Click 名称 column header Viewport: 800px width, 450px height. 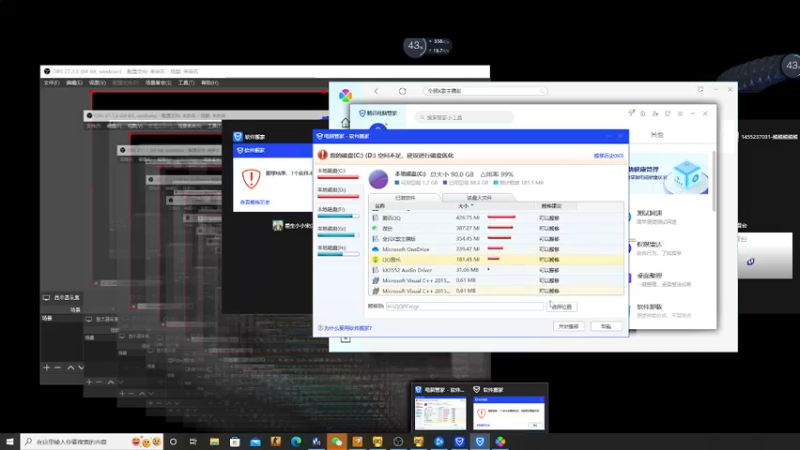point(380,206)
